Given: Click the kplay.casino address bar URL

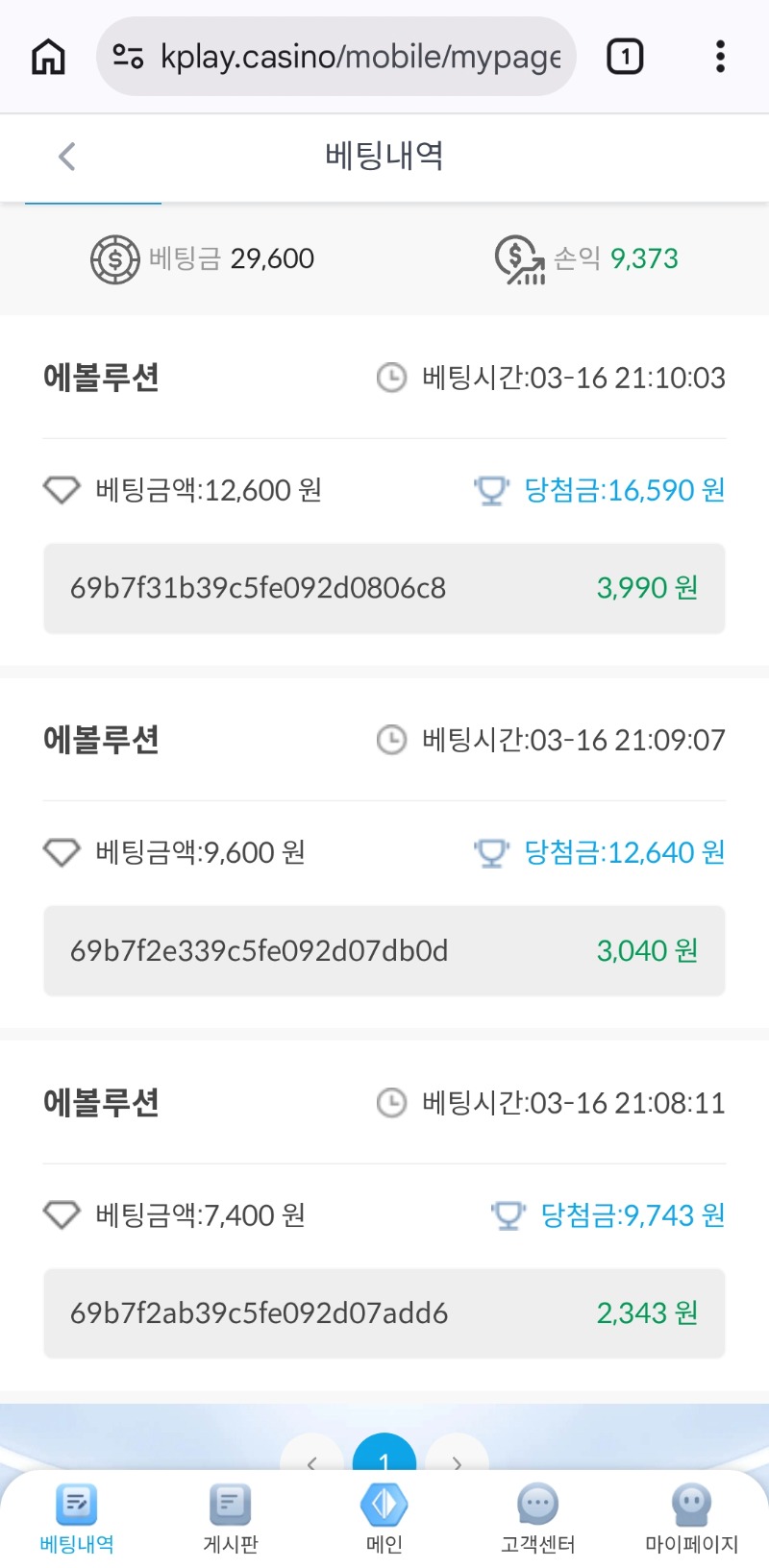Looking at the screenshot, I should pyautogui.click(x=360, y=57).
